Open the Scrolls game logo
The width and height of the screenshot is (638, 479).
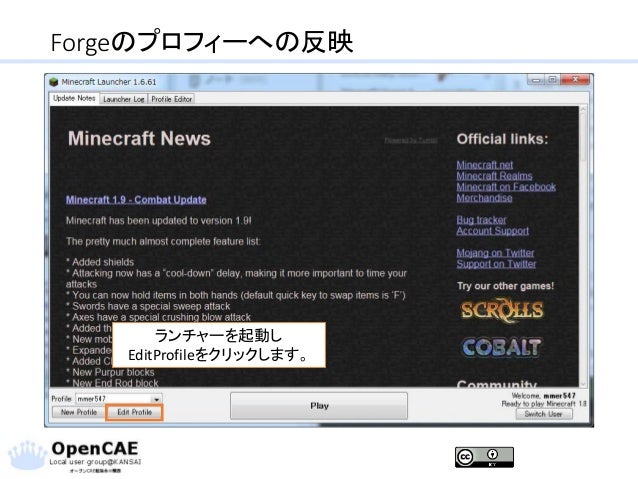tap(502, 310)
